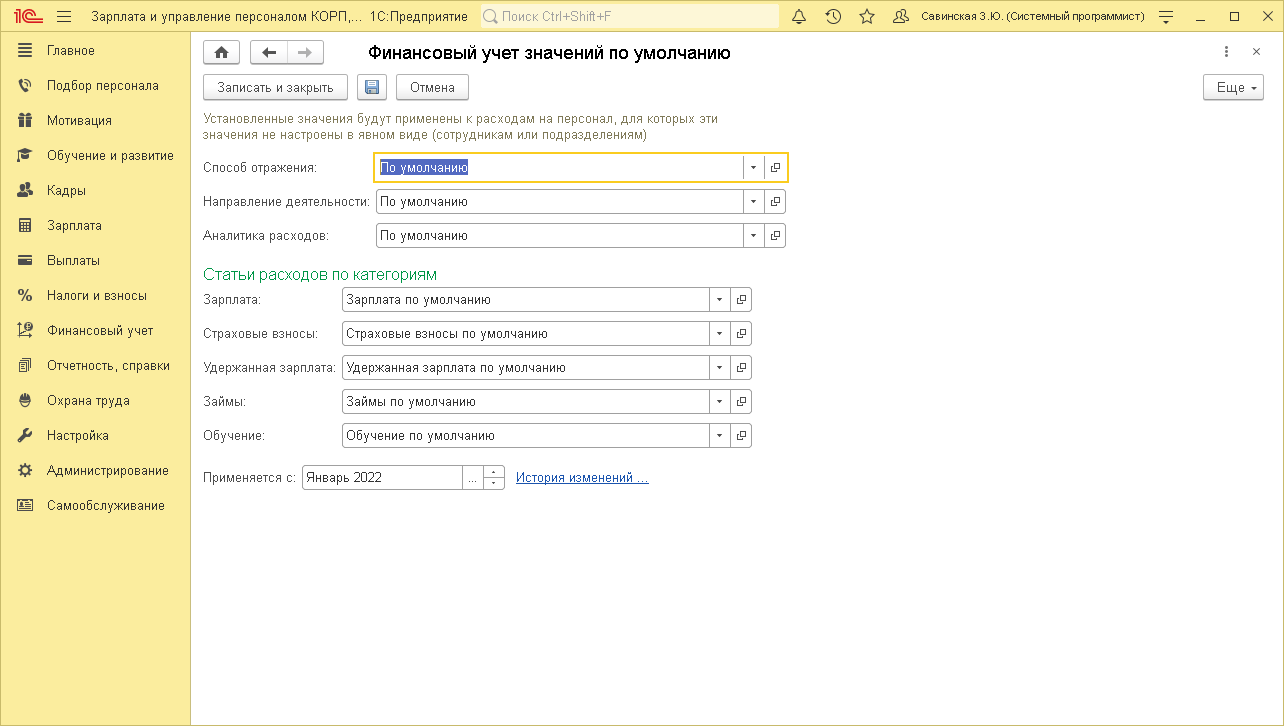Image resolution: width=1284 pixels, height=726 pixels.
Task: Open favorites star icon
Action: 867,17
